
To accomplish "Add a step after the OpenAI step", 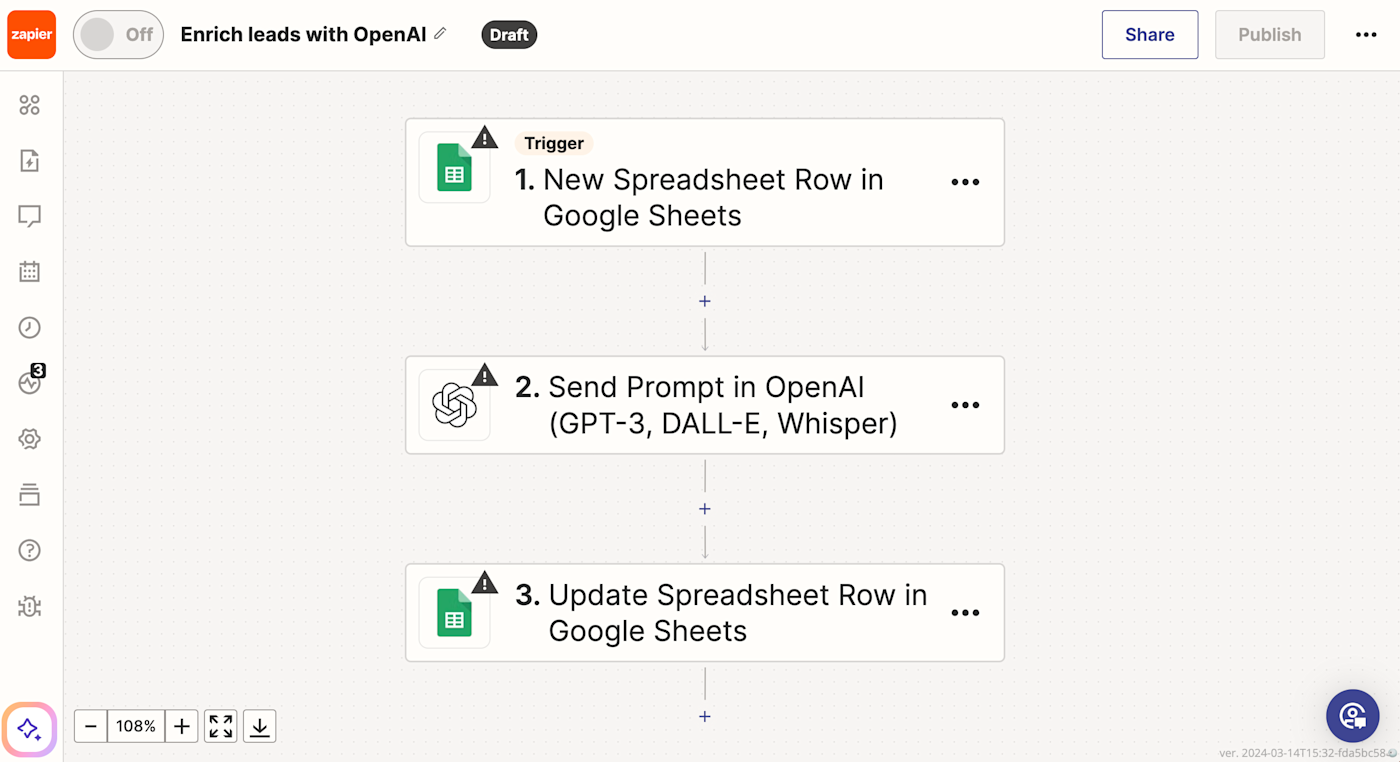I will pyautogui.click(x=705, y=509).
